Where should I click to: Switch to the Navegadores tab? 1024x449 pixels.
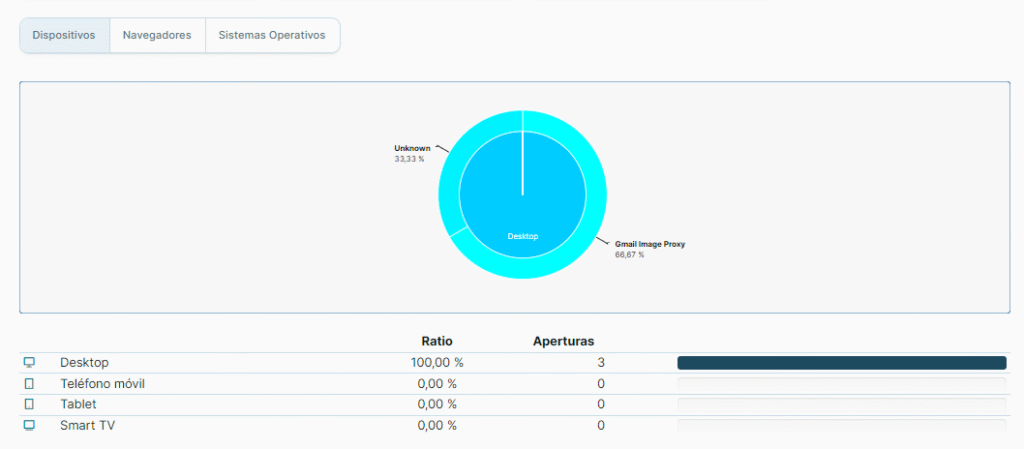click(157, 35)
